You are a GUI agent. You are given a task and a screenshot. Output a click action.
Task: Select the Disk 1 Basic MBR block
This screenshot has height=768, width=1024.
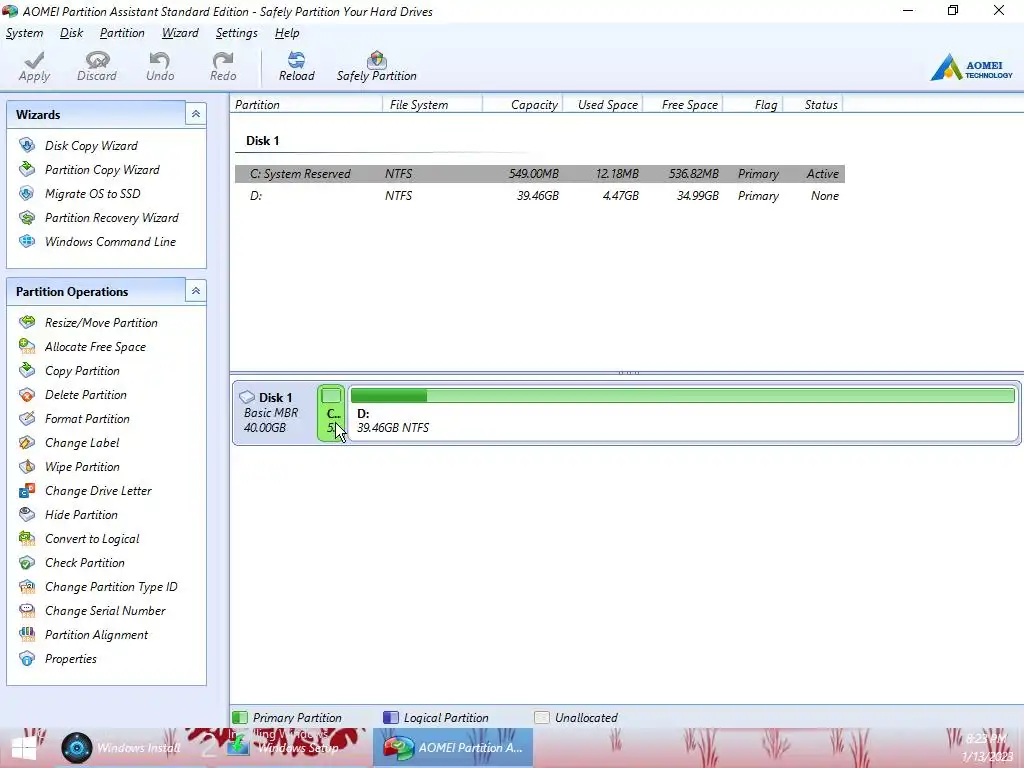tap(274, 413)
